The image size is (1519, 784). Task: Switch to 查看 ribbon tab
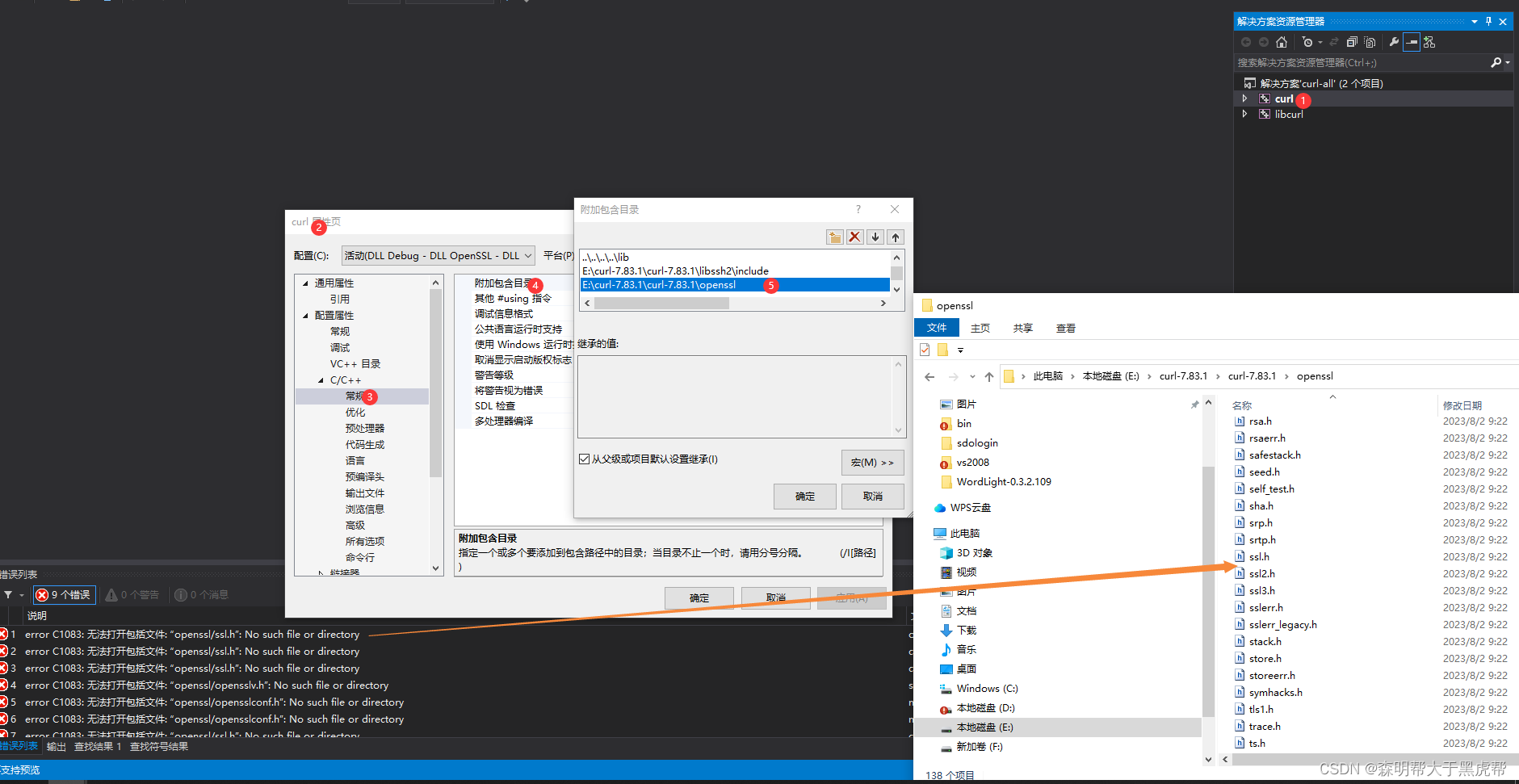(x=1066, y=329)
